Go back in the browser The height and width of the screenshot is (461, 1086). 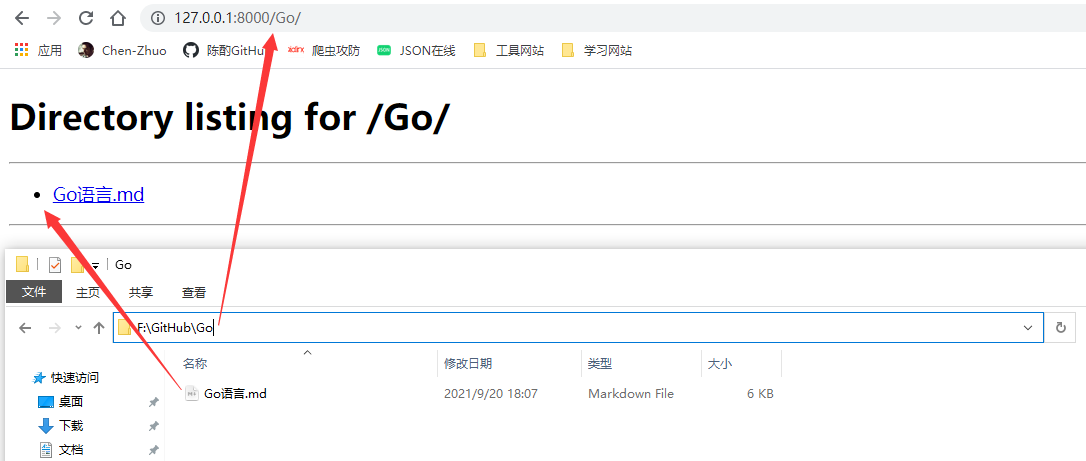tap(22, 18)
